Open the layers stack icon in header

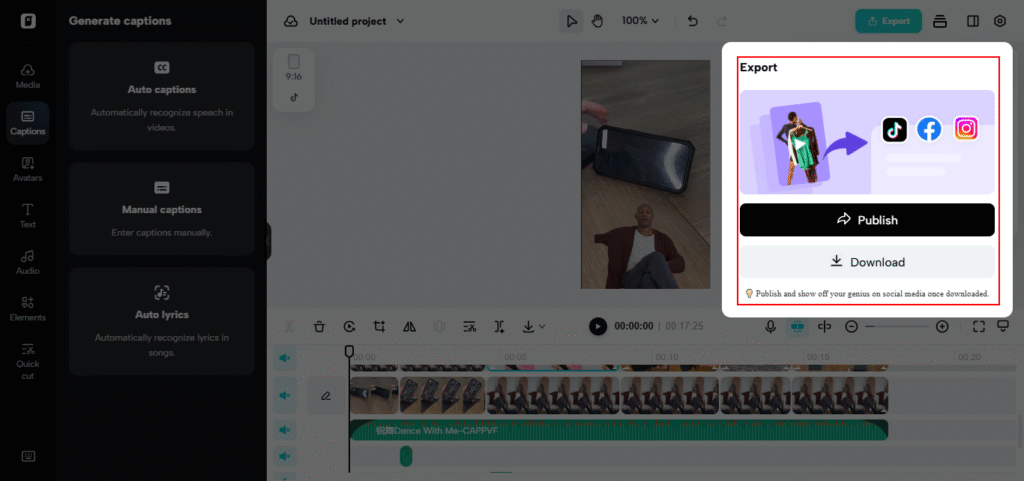940,21
